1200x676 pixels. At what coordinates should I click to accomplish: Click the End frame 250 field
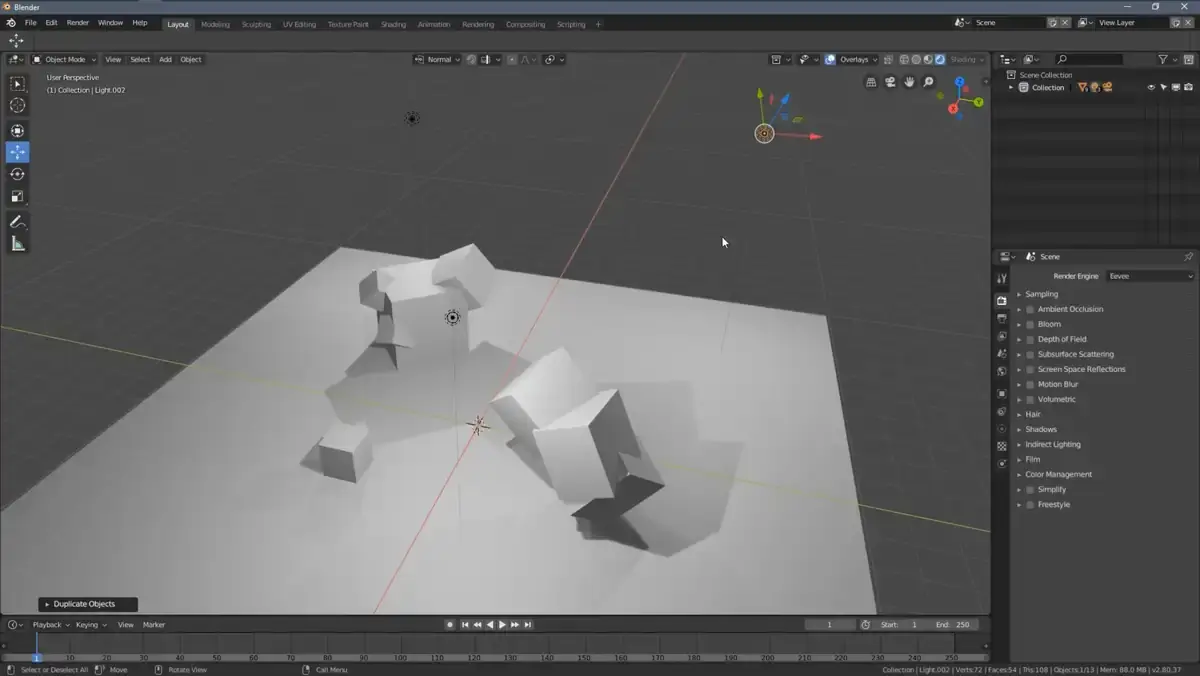pyautogui.click(x=954, y=625)
